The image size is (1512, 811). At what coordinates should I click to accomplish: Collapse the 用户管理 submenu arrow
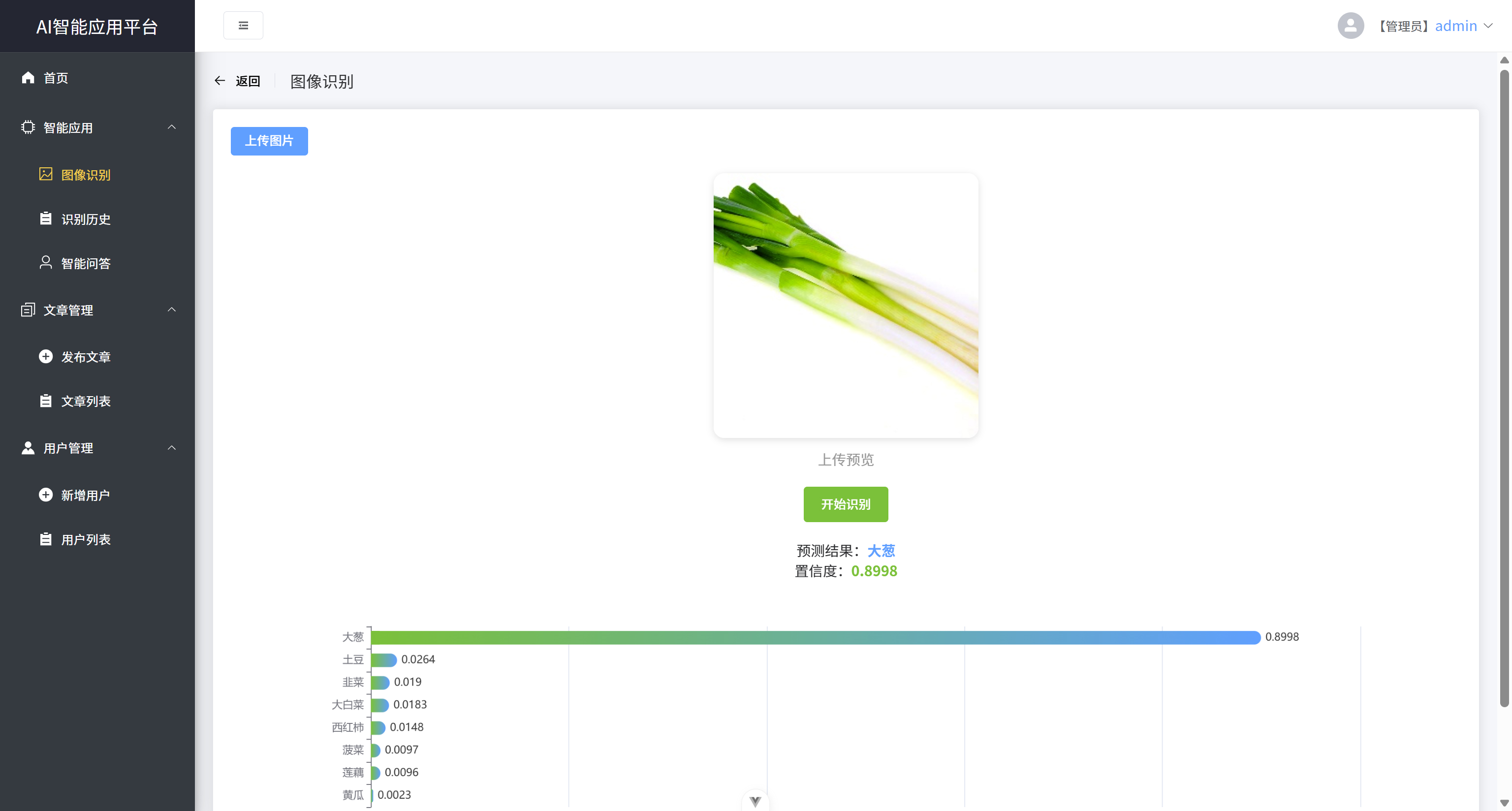[171, 448]
